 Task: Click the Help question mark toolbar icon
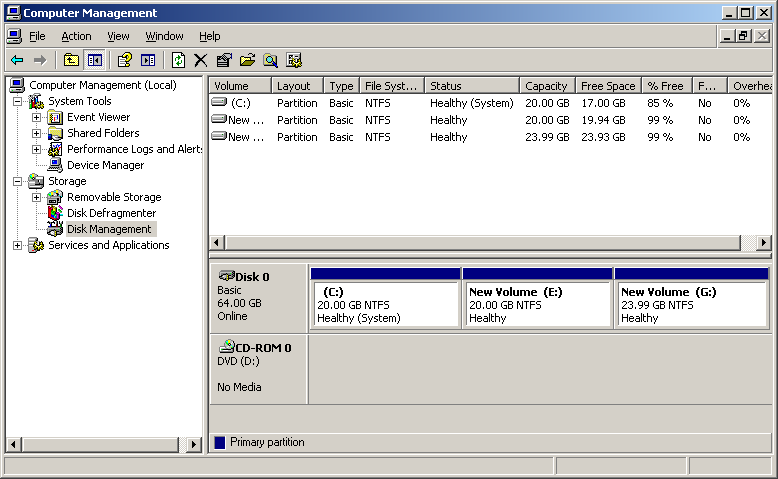point(125,61)
